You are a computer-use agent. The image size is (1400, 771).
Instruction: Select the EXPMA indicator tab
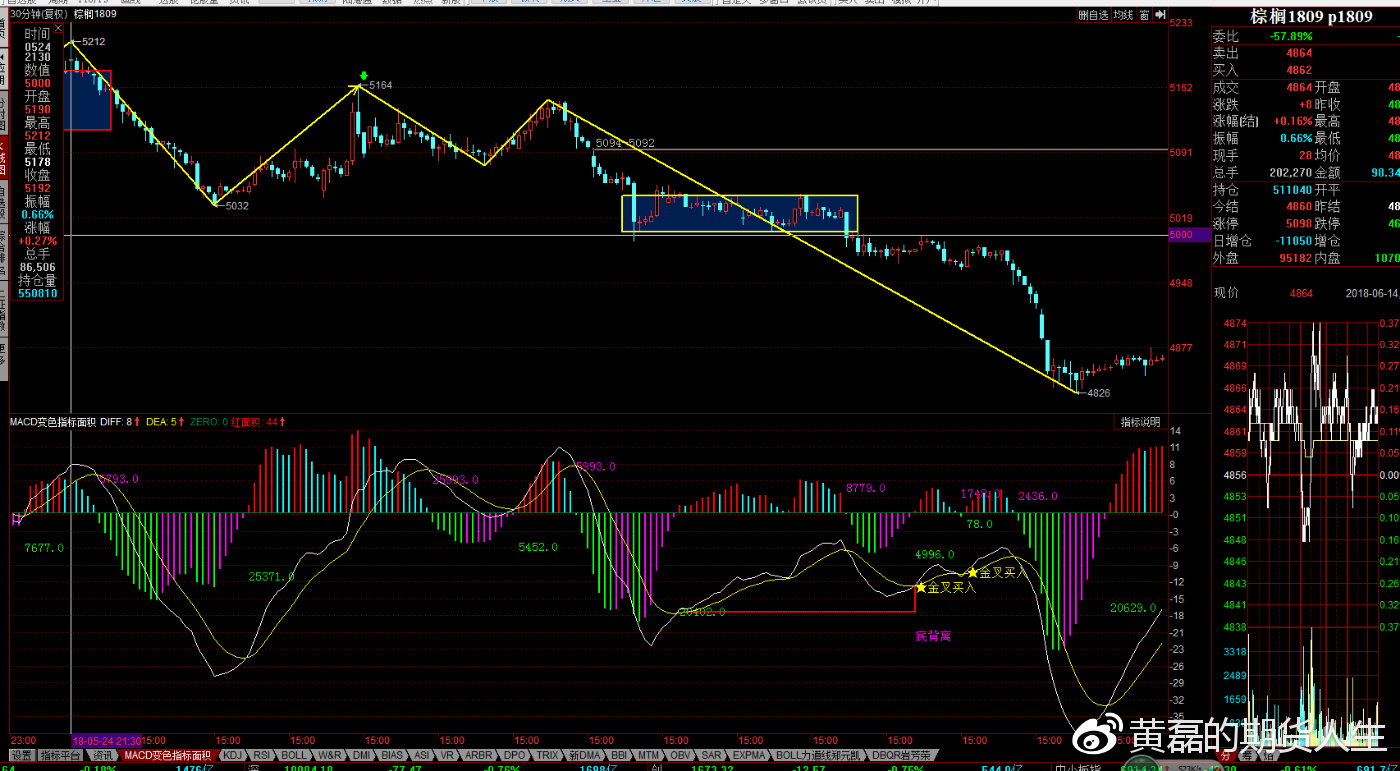749,756
